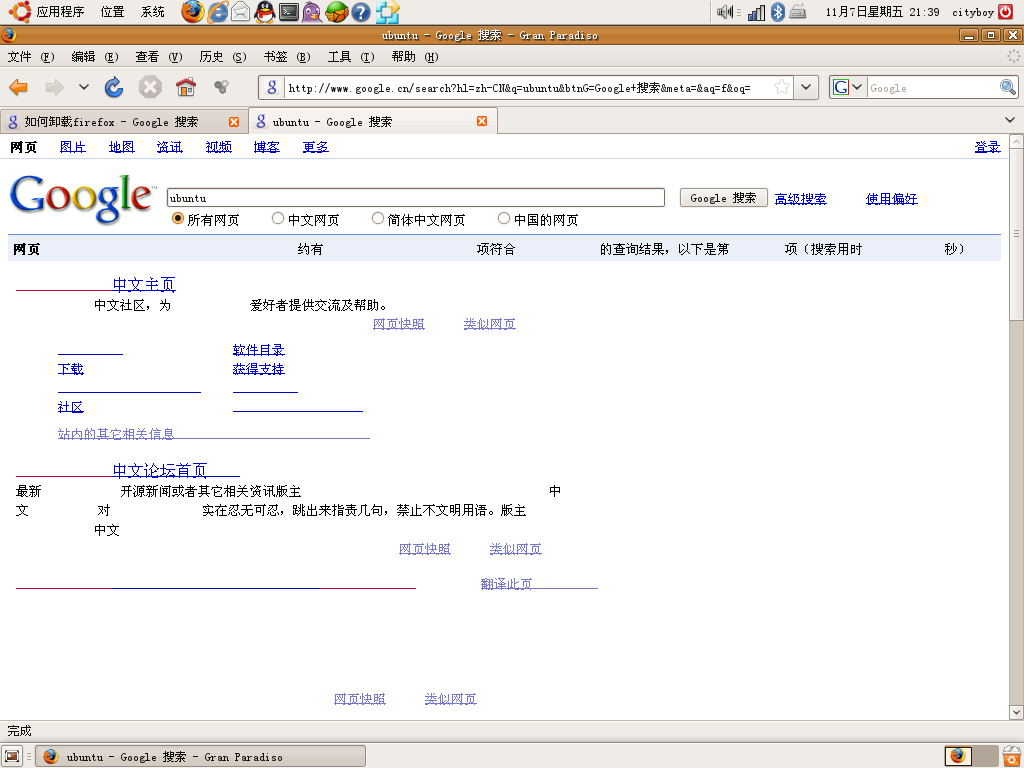Viewport: 1024px width, 768px height.
Task: Open the blue globe browser launcher in top panel
Action: [217, 12]
